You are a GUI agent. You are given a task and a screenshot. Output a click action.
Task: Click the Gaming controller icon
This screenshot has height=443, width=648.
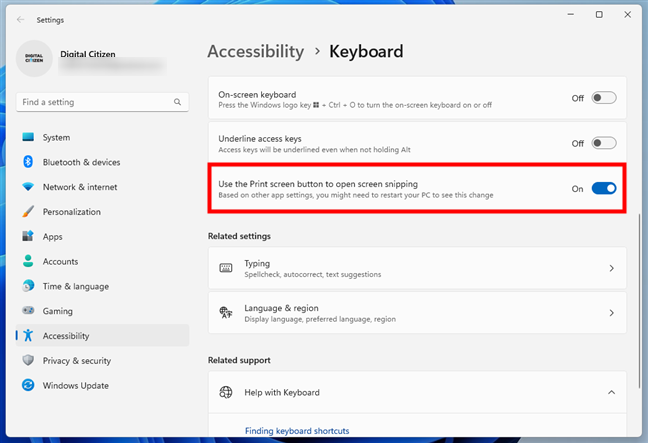click(x=28, y=311)
